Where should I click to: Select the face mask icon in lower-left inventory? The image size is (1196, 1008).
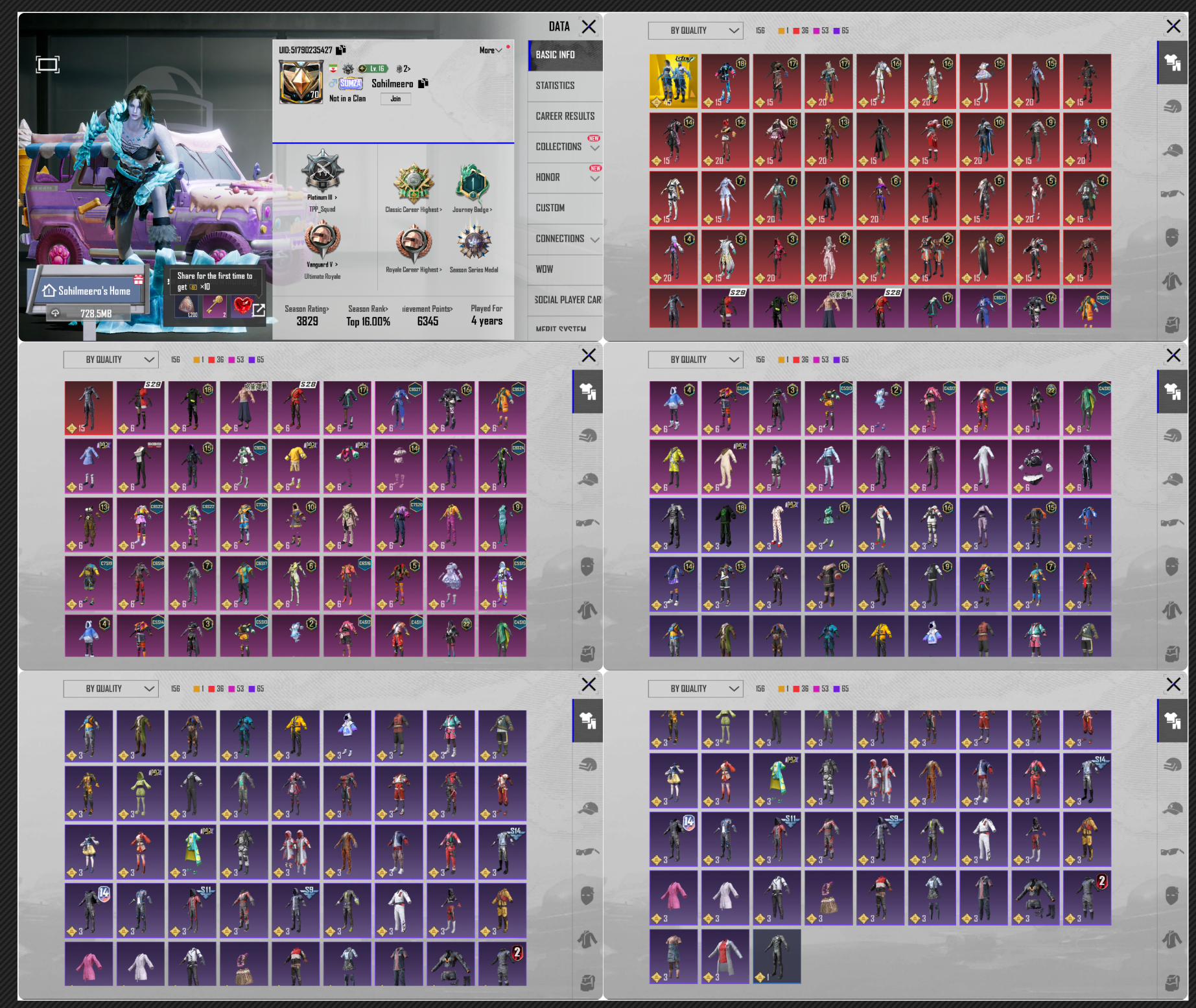pyautogui.click(x=587, y=896)
